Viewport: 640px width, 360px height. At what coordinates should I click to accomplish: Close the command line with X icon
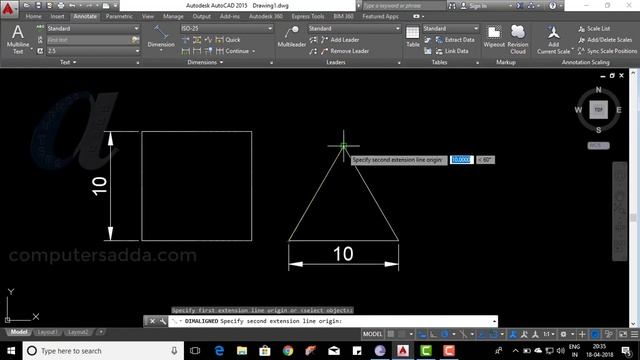[152, 321]
